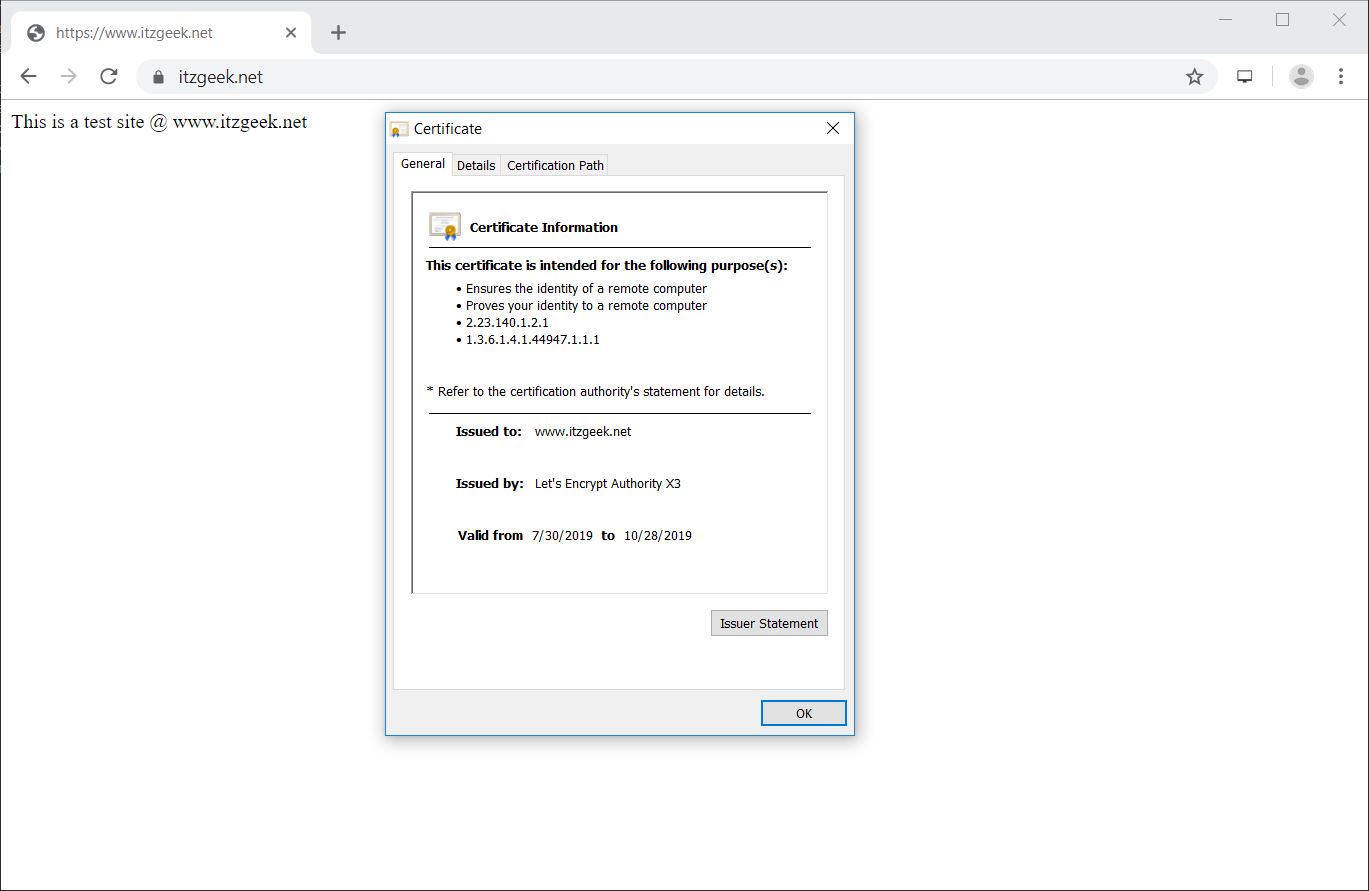Open the Certification Path tab
1369x891 pixels.
554,164
